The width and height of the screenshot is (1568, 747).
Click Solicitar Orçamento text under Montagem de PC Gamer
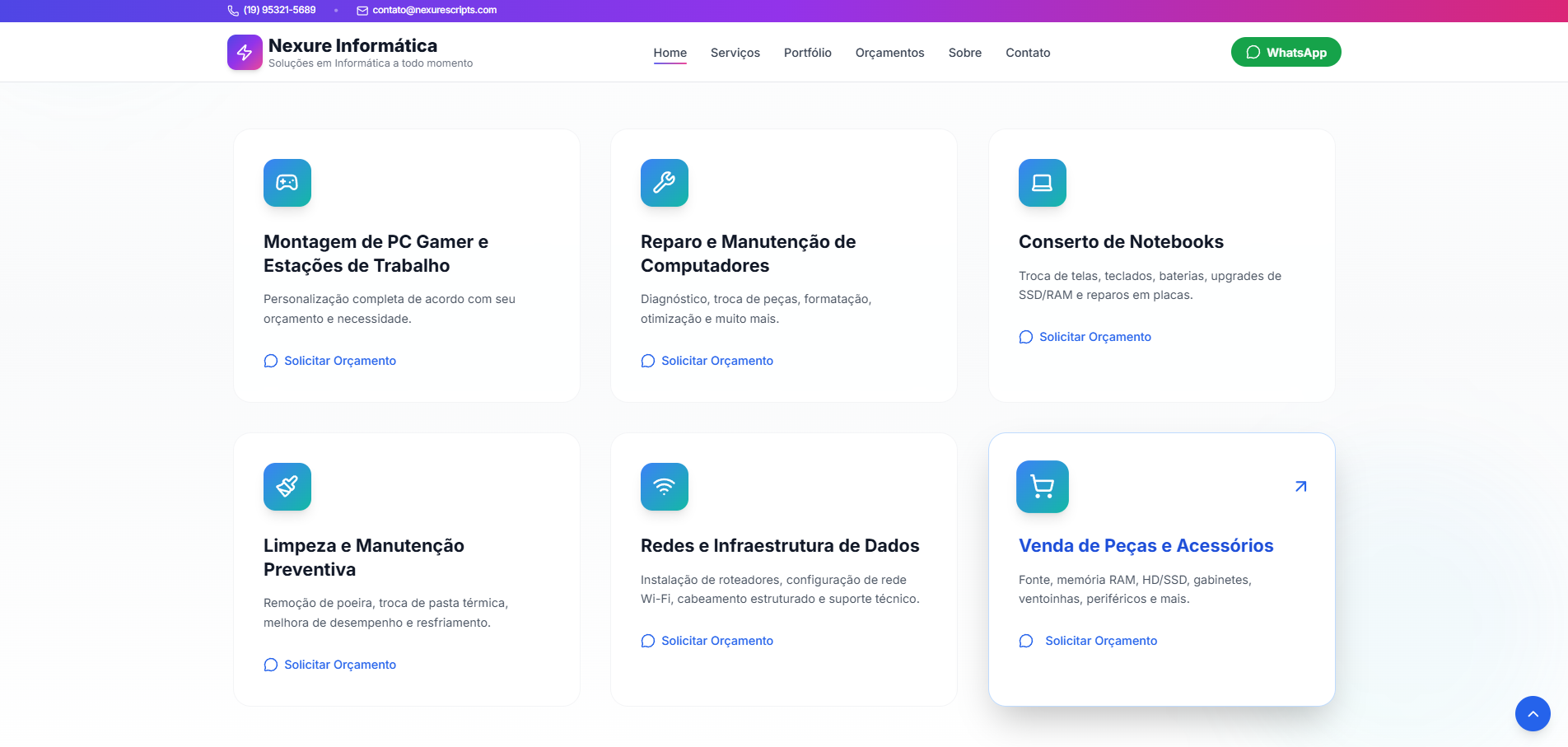pos(340,361)
